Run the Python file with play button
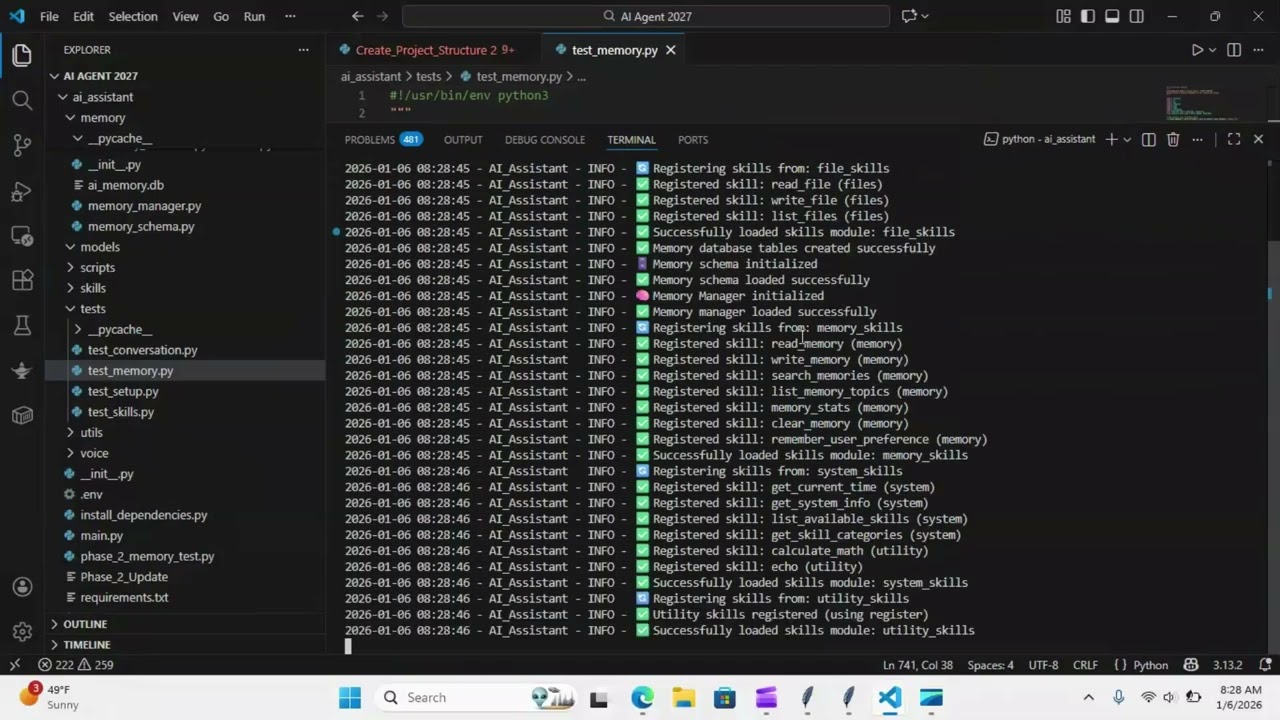Image resolution: width=1280 pixels, height=720 pixels. [1197, 50]
